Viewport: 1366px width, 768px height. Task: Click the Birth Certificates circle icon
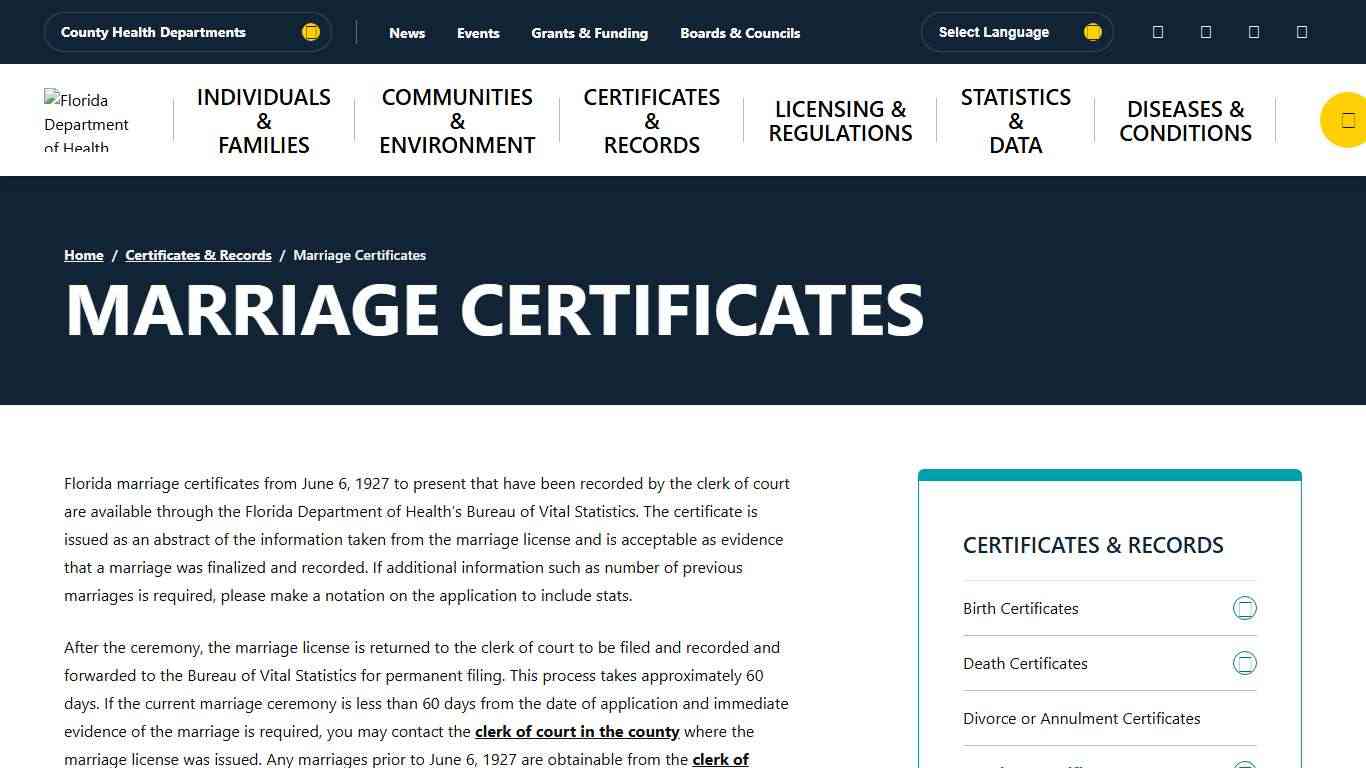coord(1245,607)
